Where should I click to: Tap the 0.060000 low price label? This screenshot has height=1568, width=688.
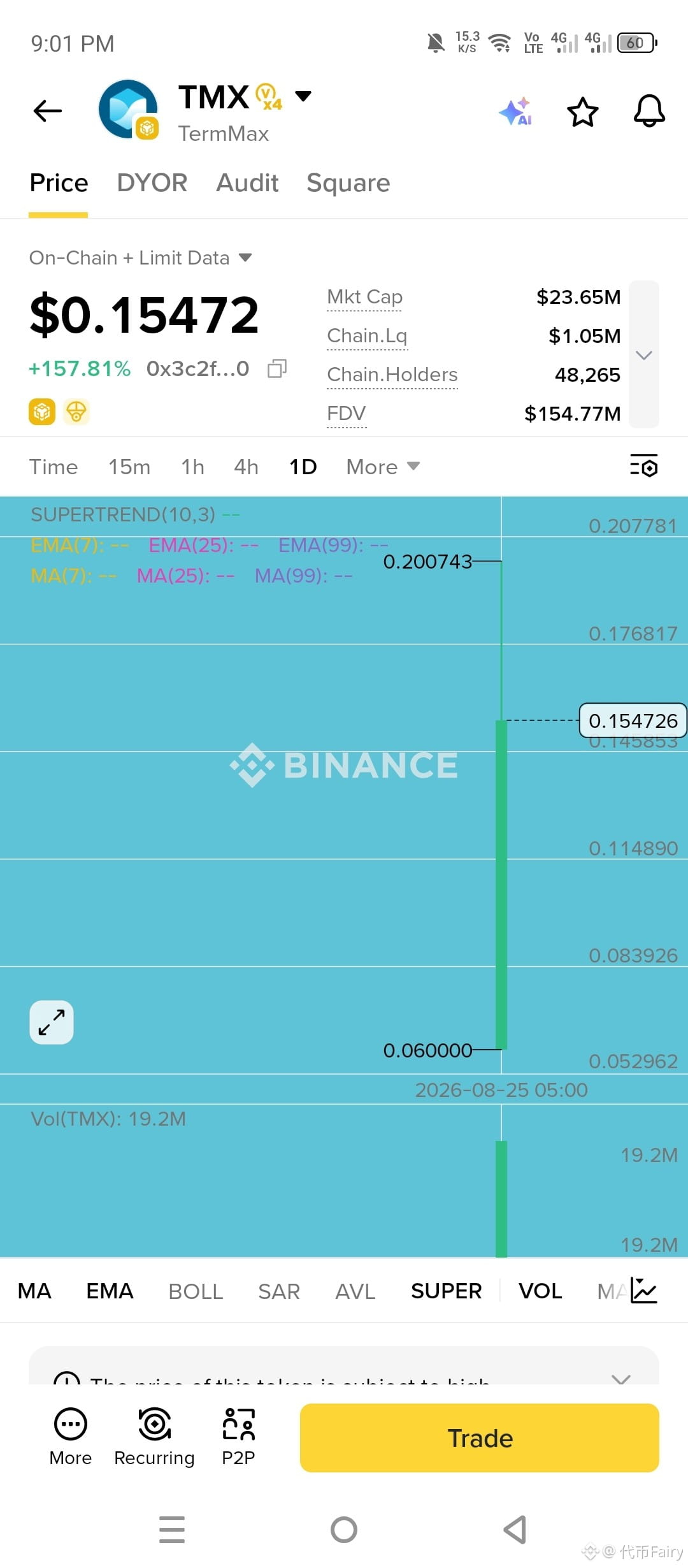[x=427, y=1050]
